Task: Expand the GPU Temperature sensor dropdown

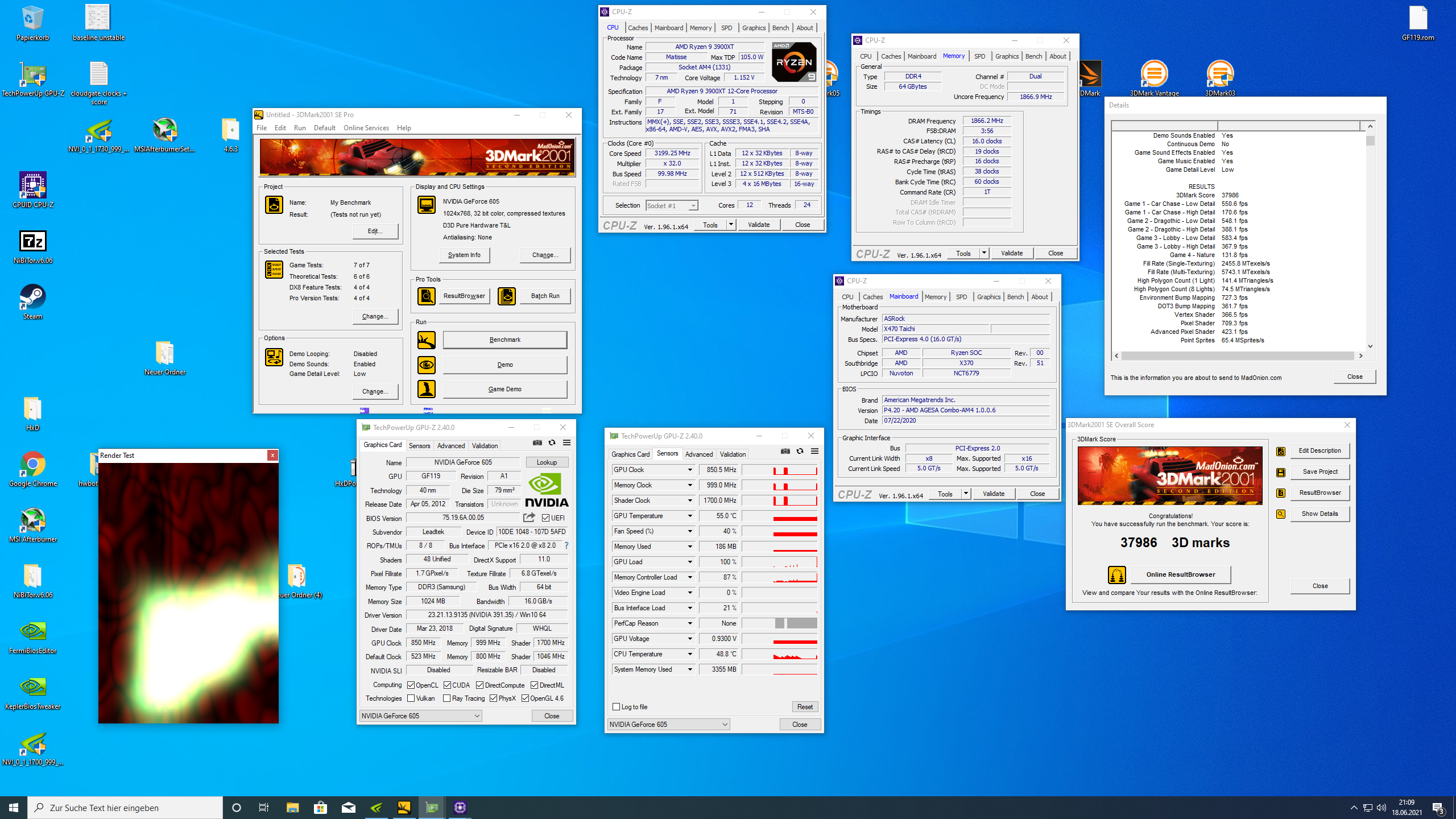Action: tap(690, 516)
